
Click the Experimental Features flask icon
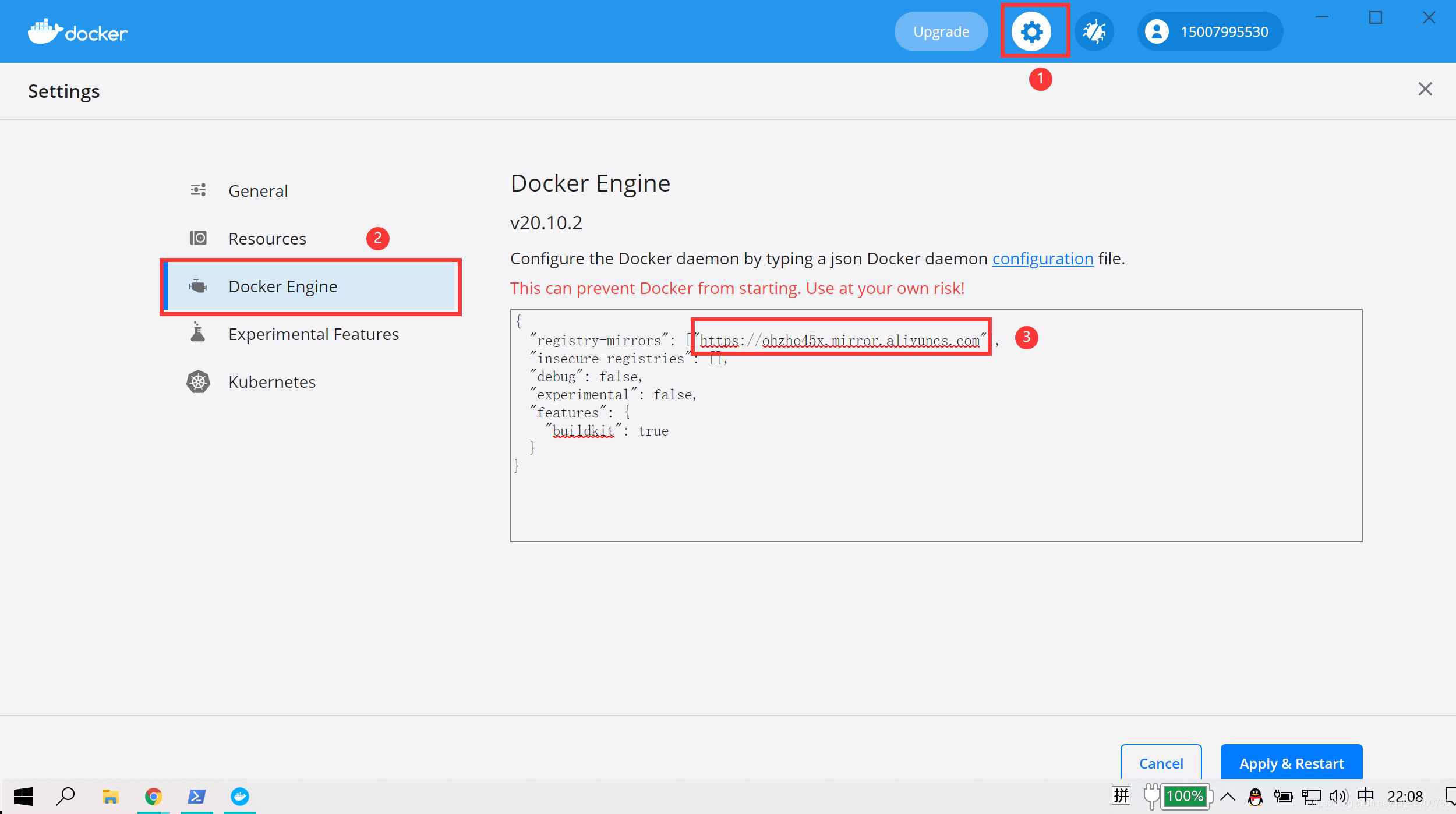pos(198,332)
